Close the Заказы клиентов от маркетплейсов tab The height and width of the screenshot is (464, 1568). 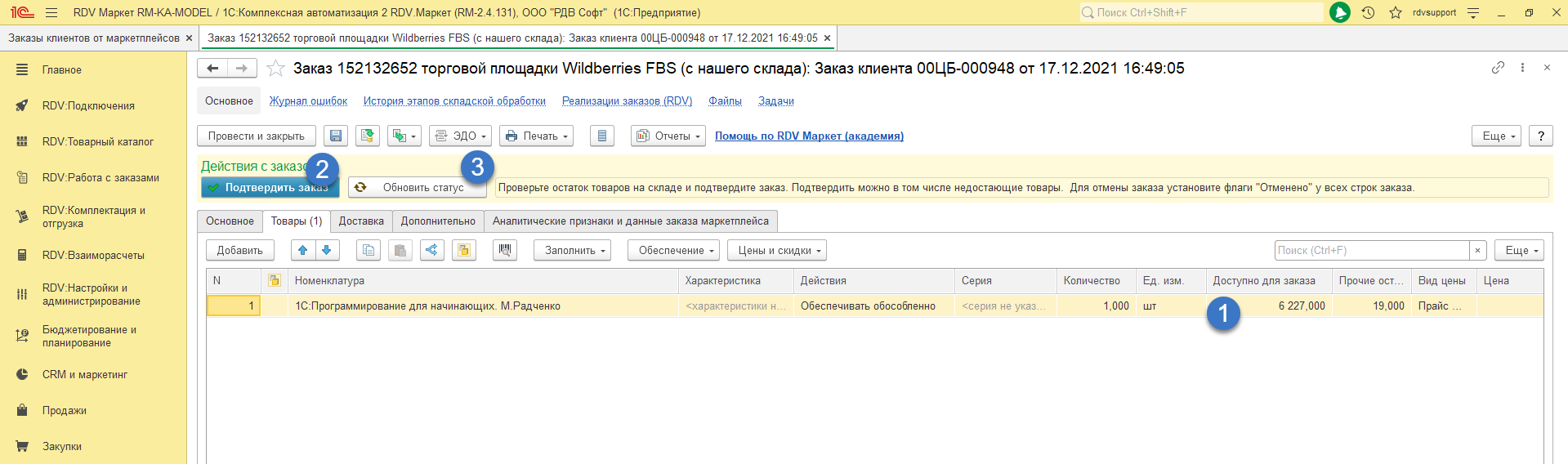tap(189, 38)
